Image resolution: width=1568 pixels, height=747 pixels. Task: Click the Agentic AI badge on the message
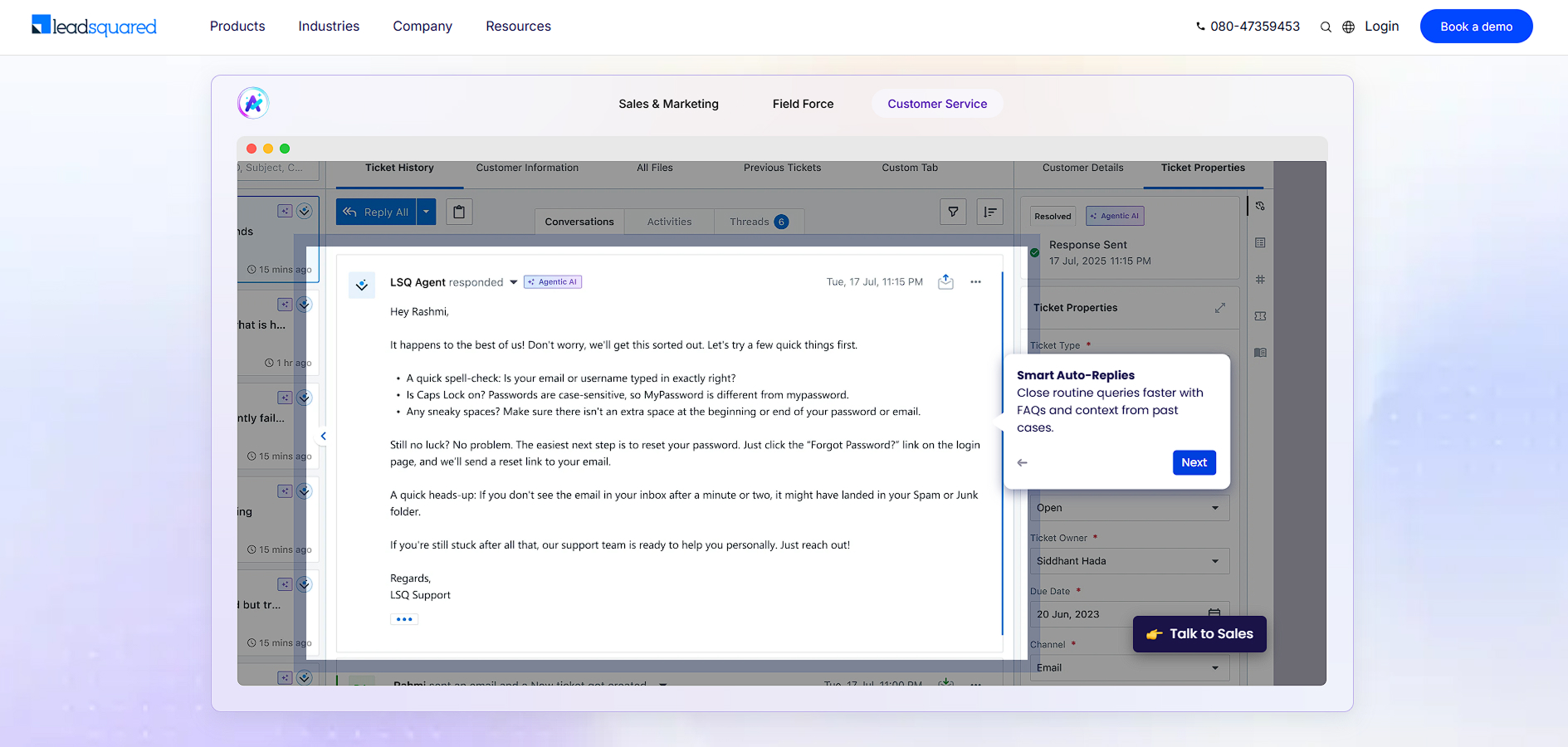[x=553, y=282]
